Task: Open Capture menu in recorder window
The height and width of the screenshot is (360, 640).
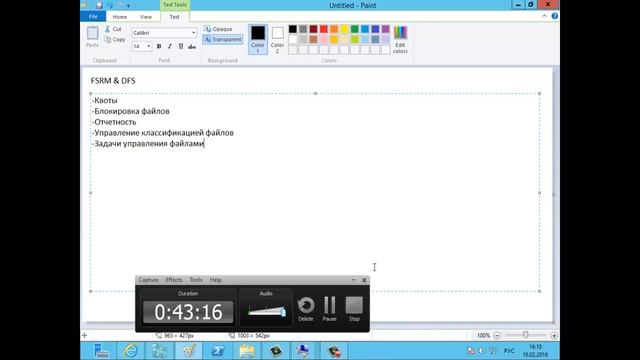Action: pos(148,280)
